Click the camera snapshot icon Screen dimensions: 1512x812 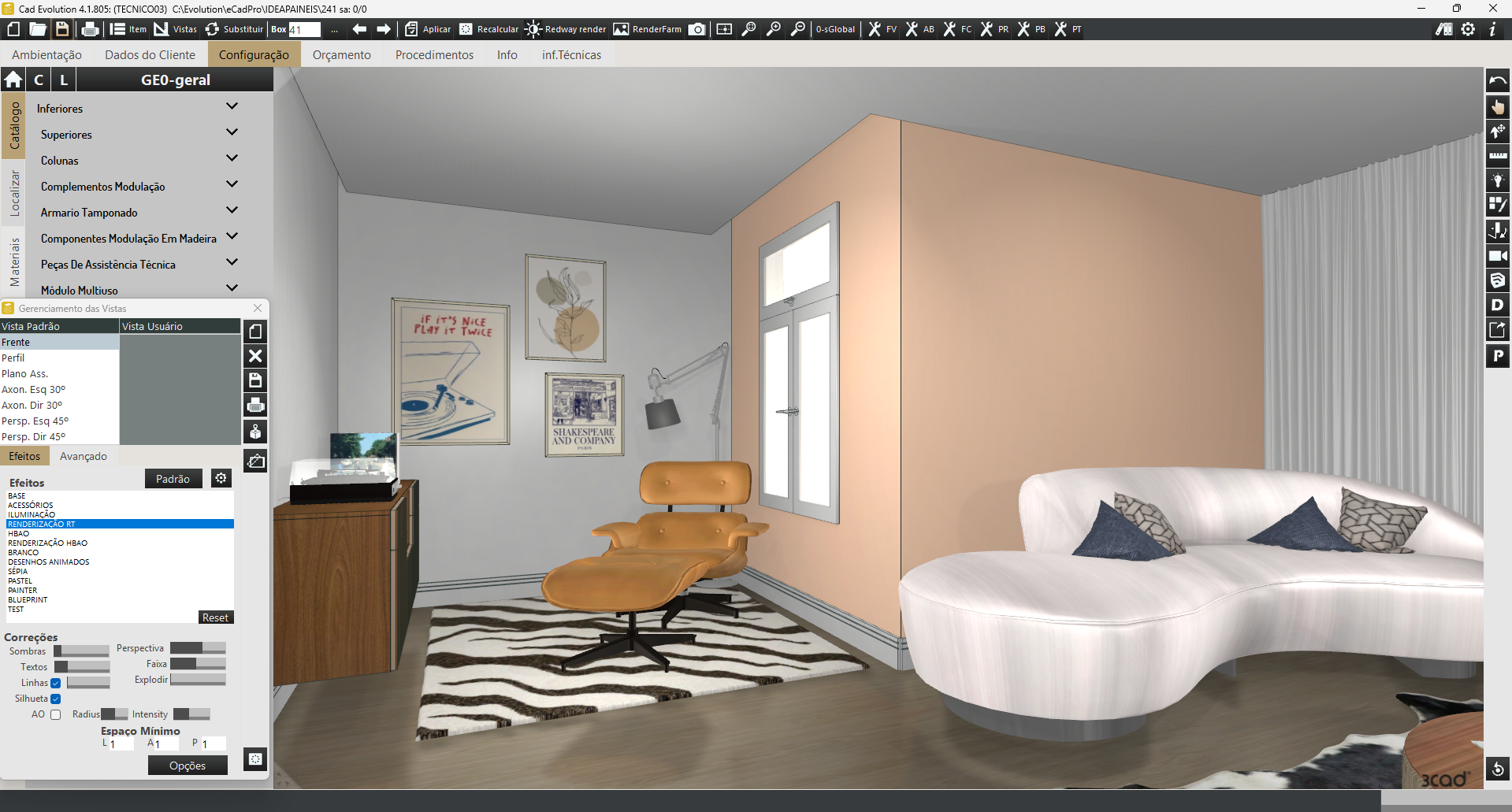pos(697,29)
